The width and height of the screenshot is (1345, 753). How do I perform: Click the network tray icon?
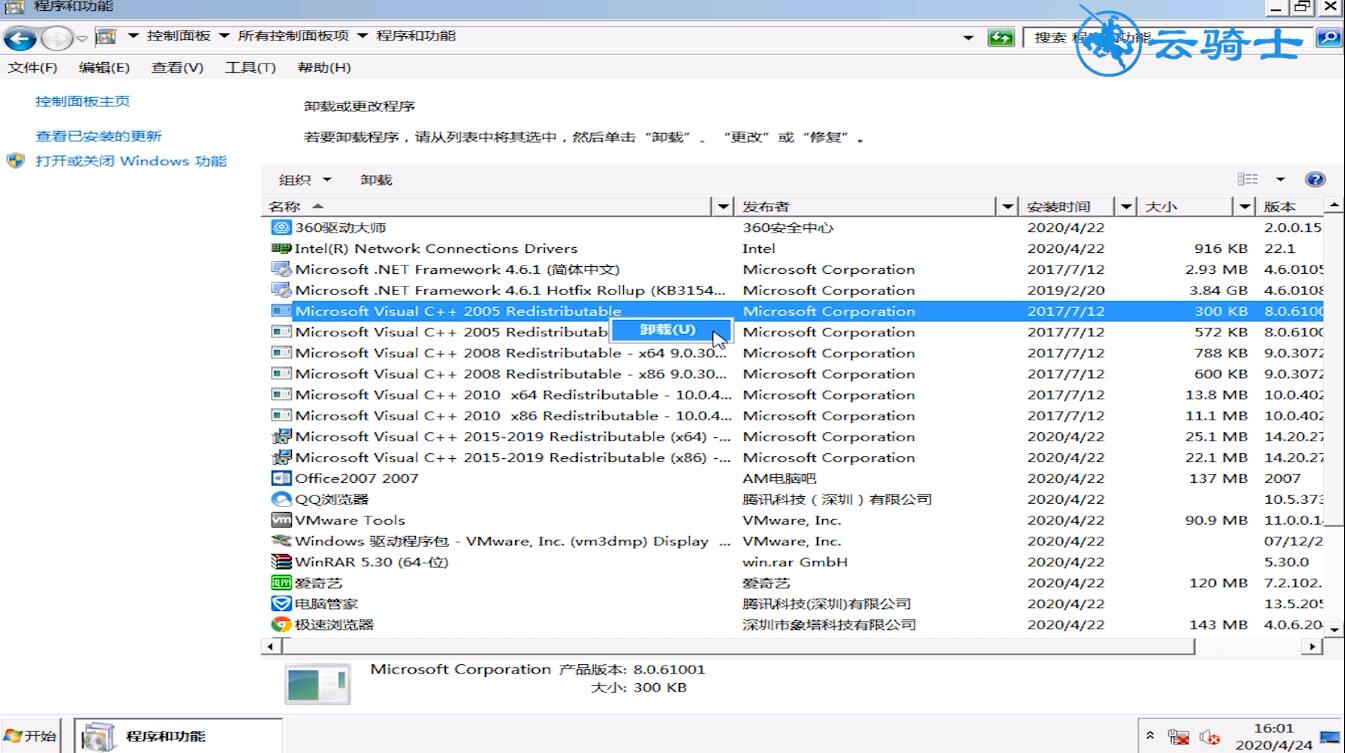[1179, 738]
